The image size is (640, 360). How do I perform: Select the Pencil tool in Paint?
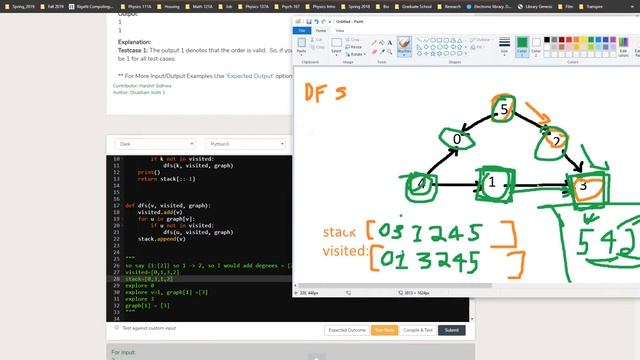(374, 43)
